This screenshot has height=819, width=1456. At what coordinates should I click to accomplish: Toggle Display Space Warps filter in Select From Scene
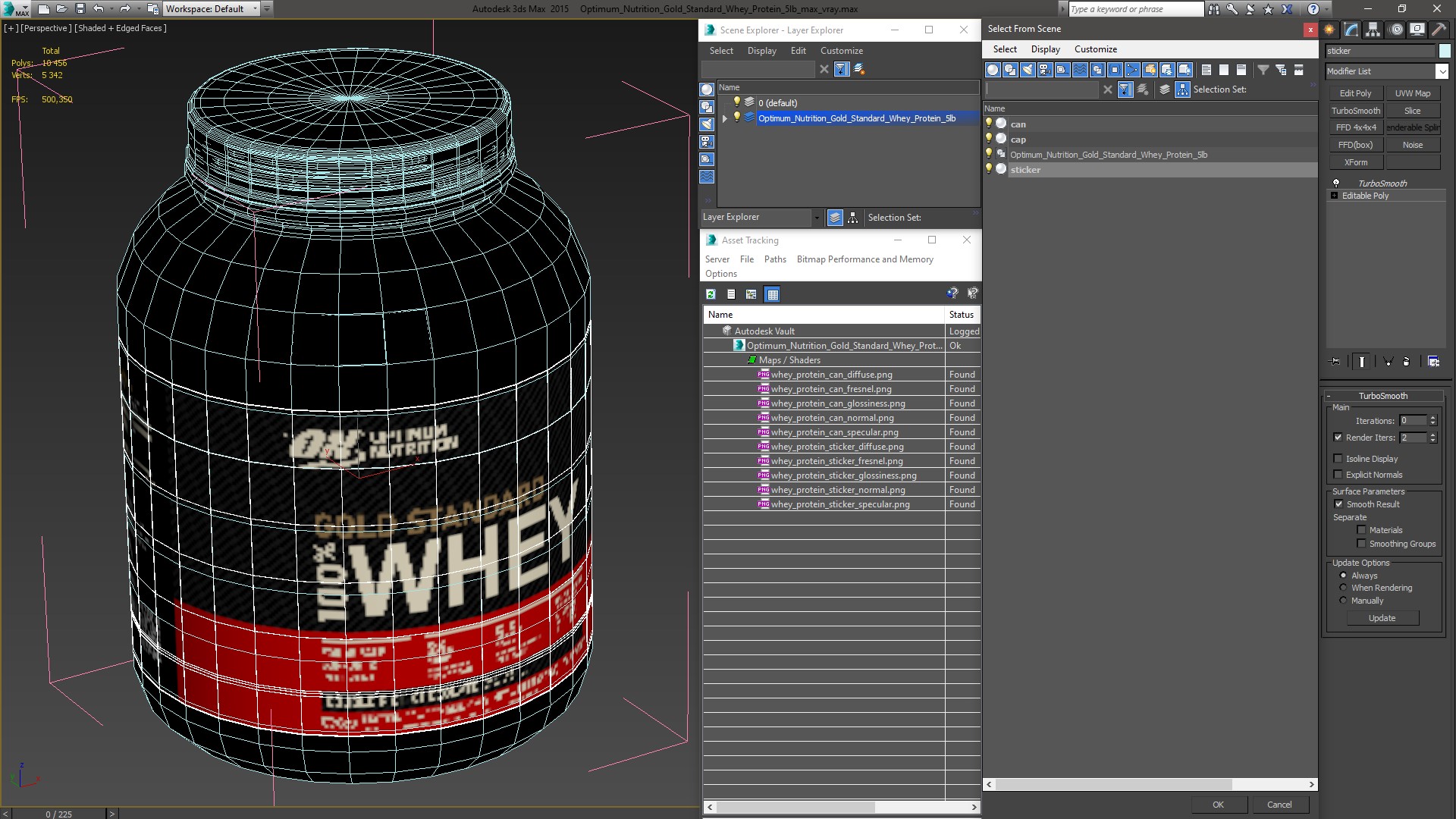(1080, 70)
